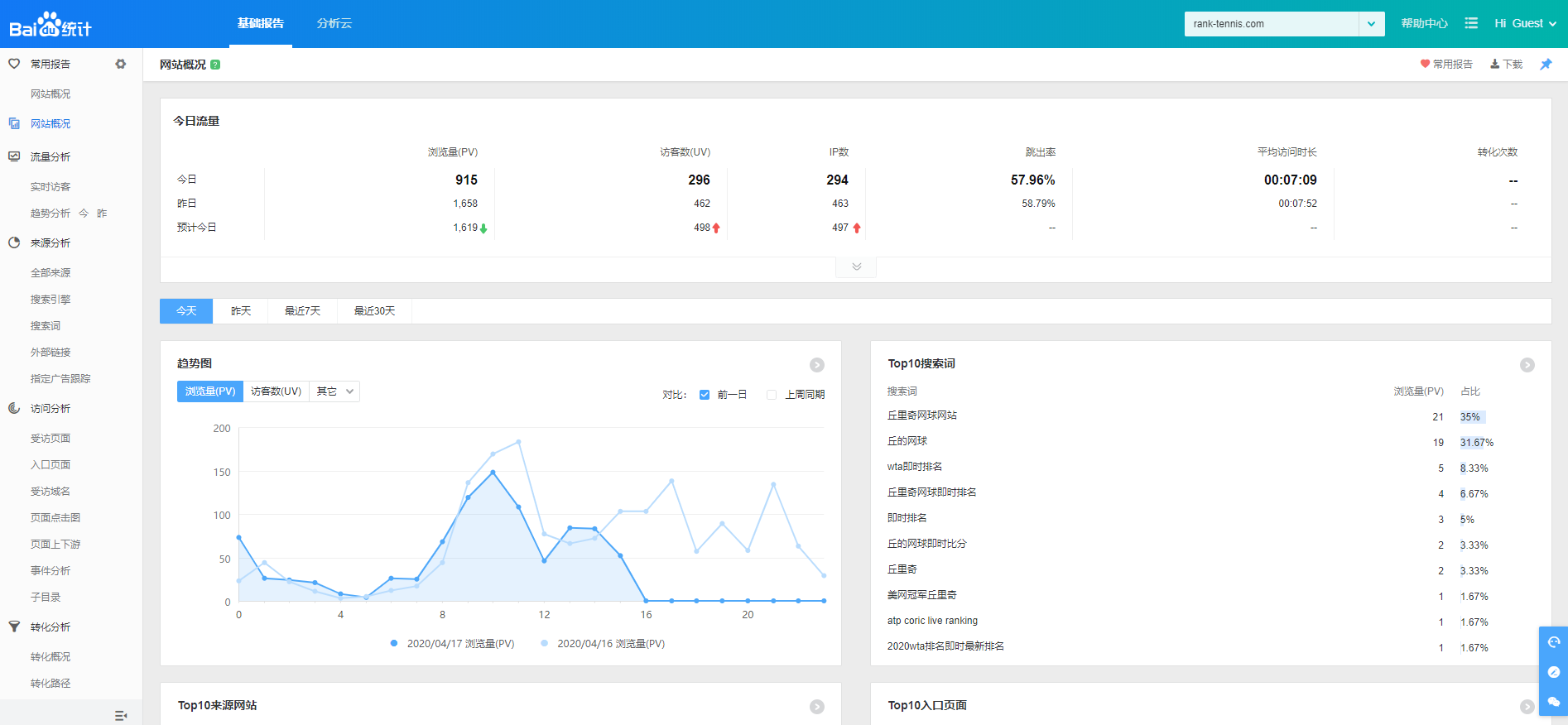Viewport: 1568px width, 725px height.
Task: Click the edit feedback floating icon
Action: [1554, 672]
